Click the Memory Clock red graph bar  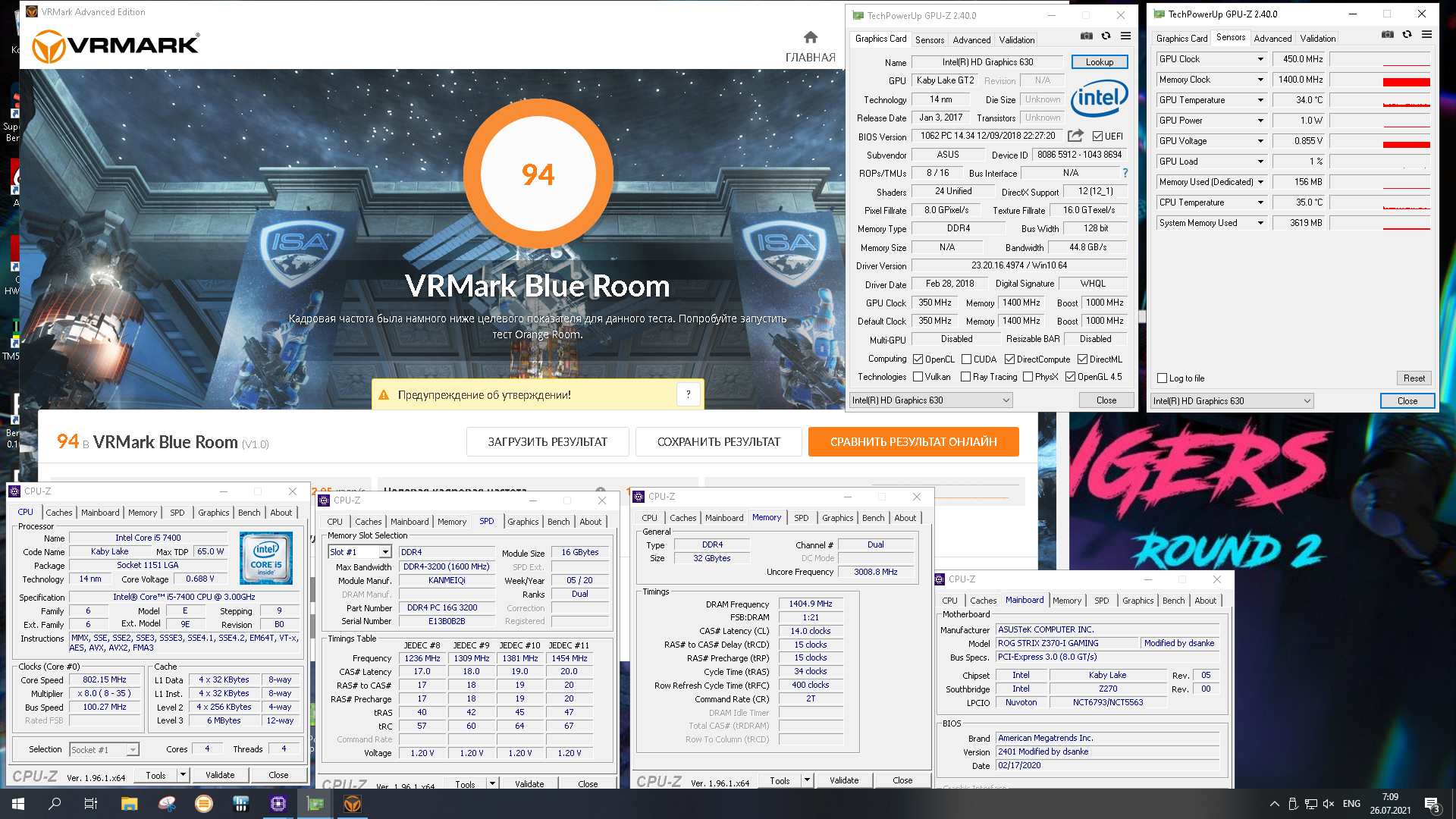[1406, 82]
